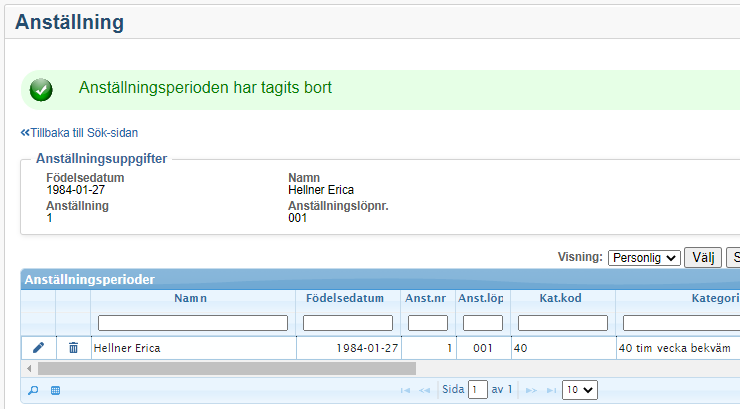Click the Kat.kod column header

[x=561, y=298]
